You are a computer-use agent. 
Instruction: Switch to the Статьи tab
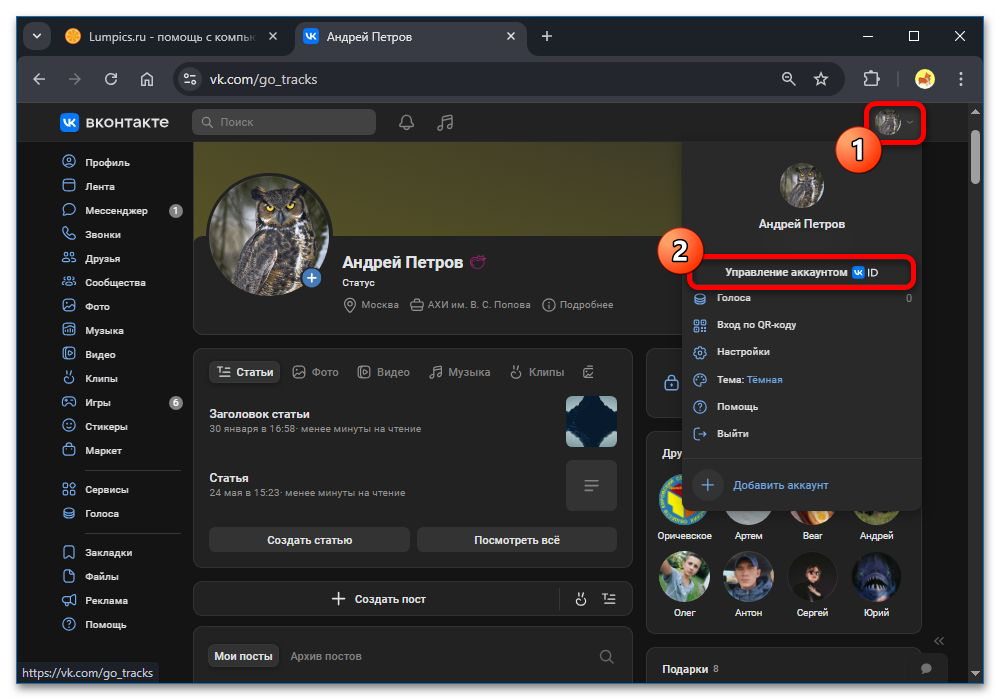[x=245, y=372]
